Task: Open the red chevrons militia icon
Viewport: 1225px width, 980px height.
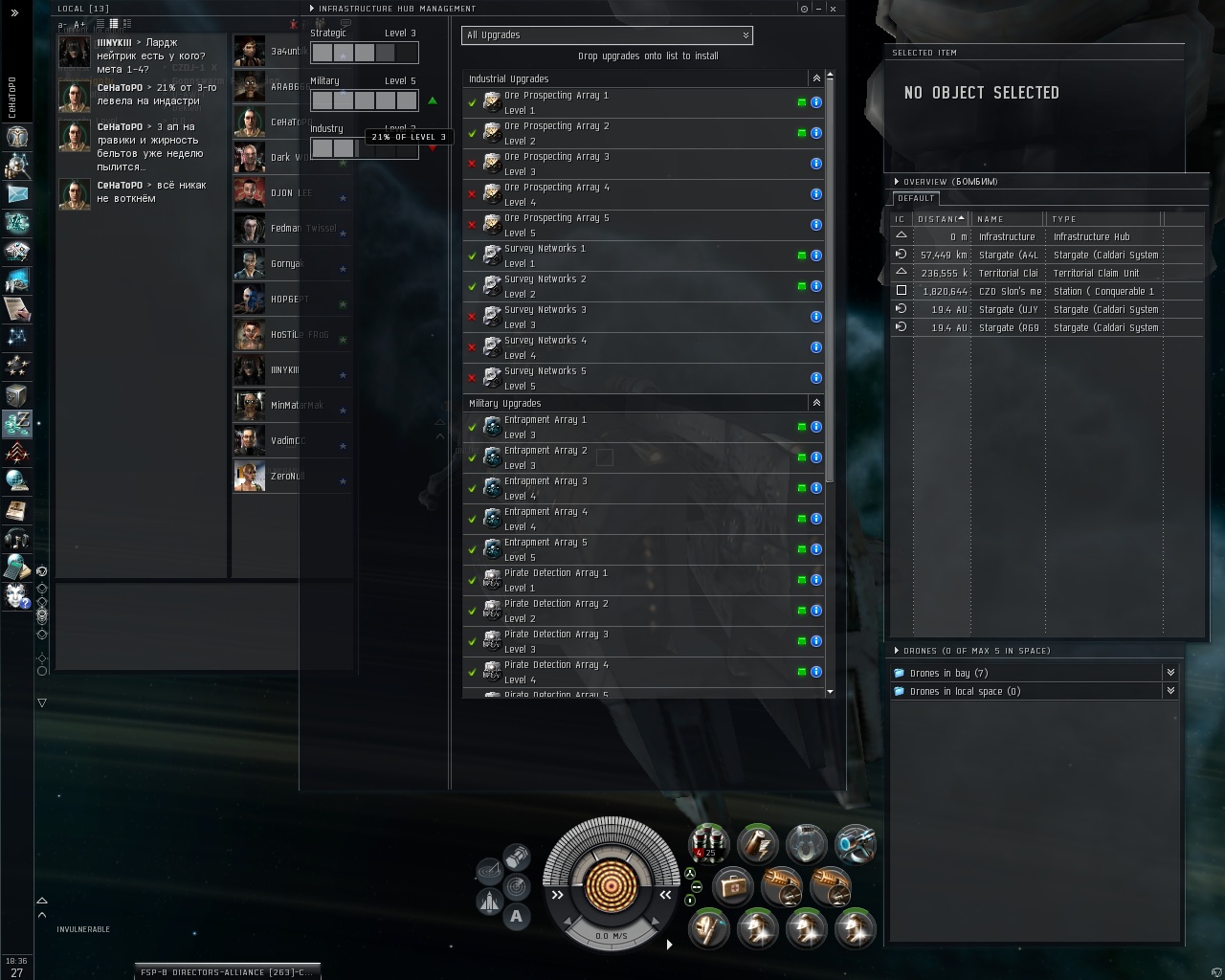Action: (17, 452)
